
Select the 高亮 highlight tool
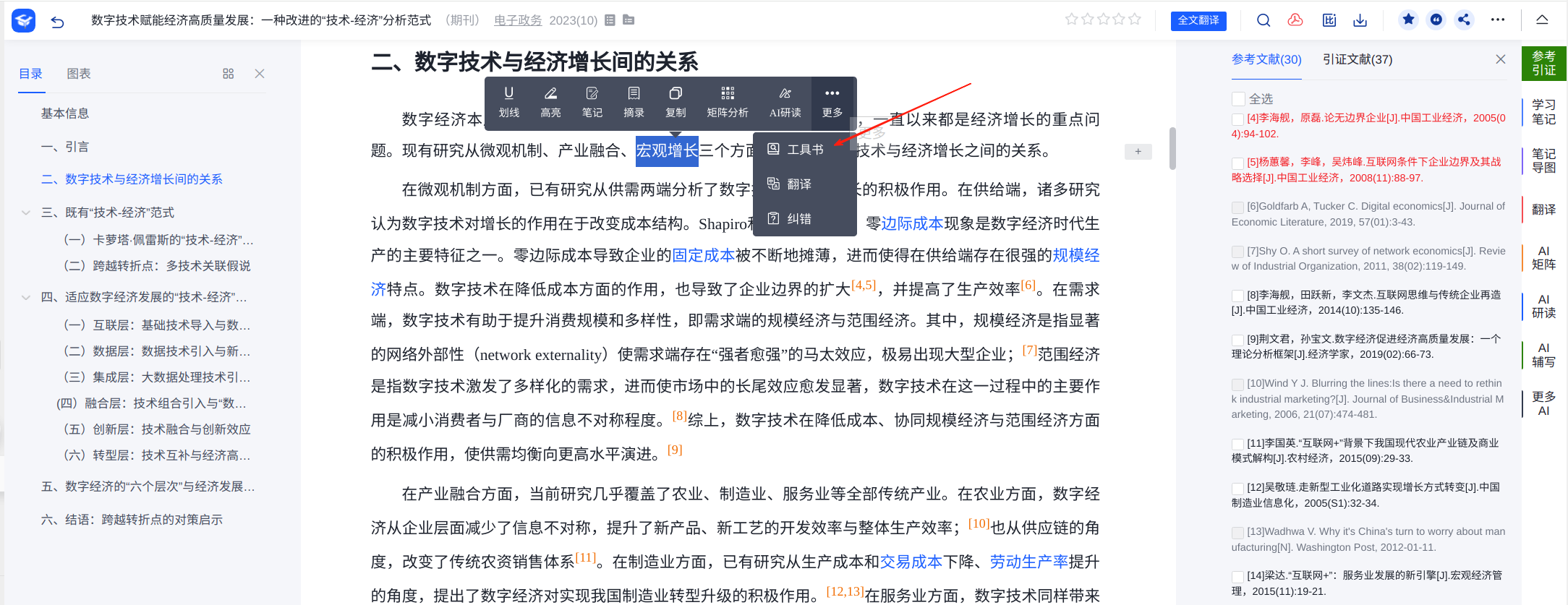(x=550, y=102)
